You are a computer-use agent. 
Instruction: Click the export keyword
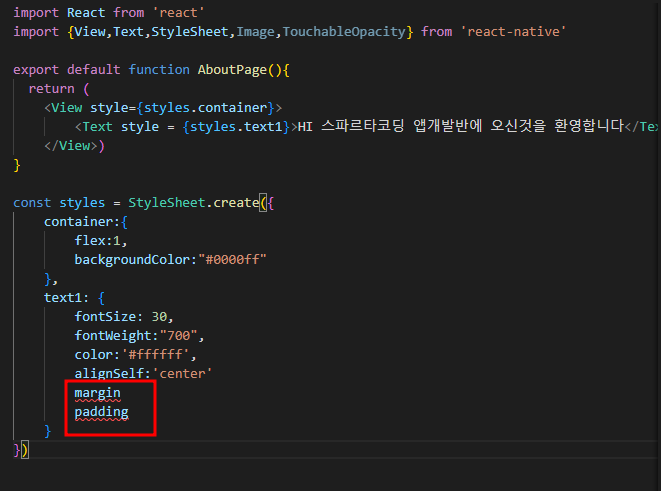point(36,70)
